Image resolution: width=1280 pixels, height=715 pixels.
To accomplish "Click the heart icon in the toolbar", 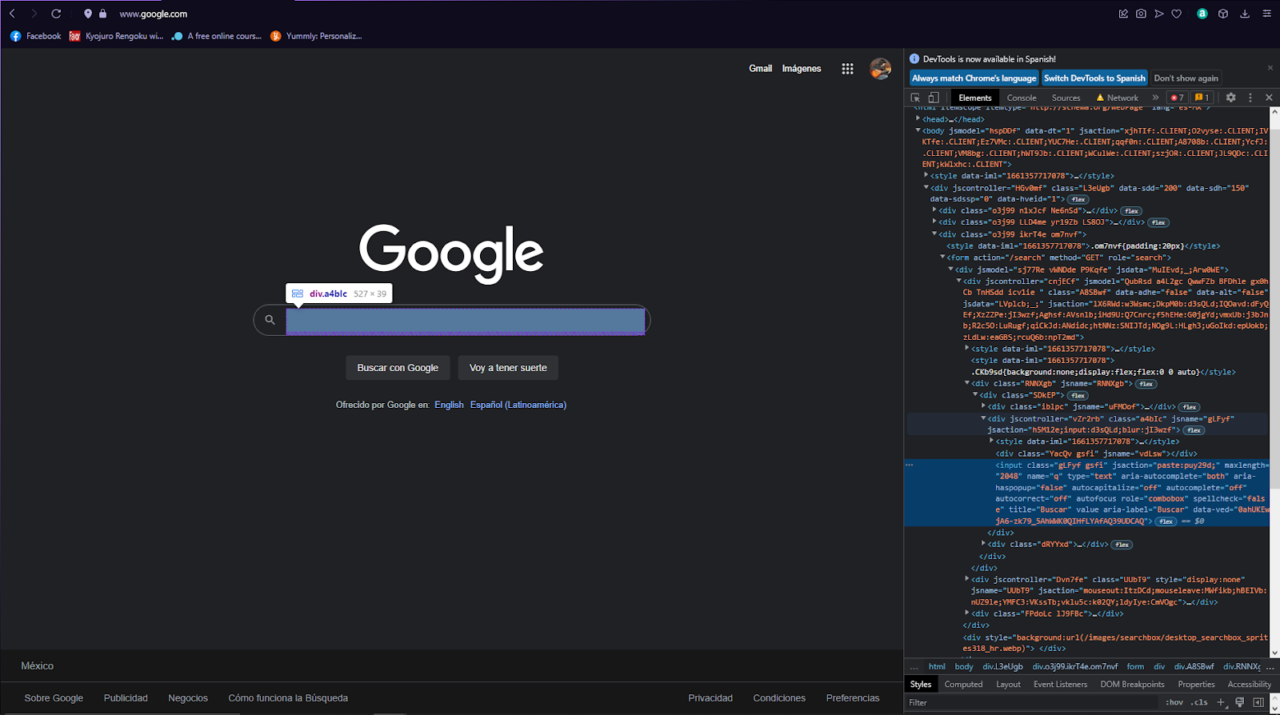I will 1177,13.
